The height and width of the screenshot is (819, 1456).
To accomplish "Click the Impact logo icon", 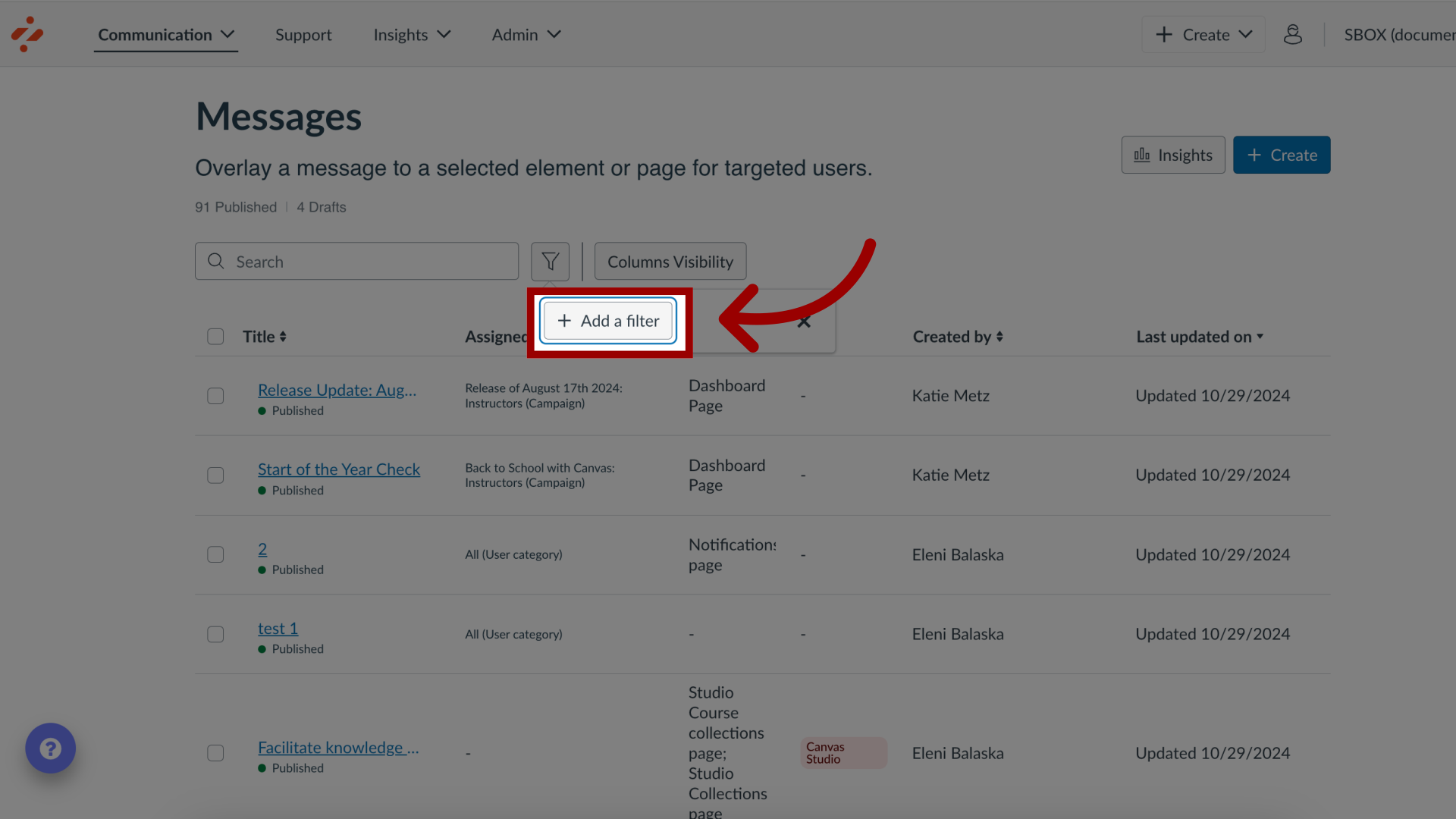I will point(27,34).
